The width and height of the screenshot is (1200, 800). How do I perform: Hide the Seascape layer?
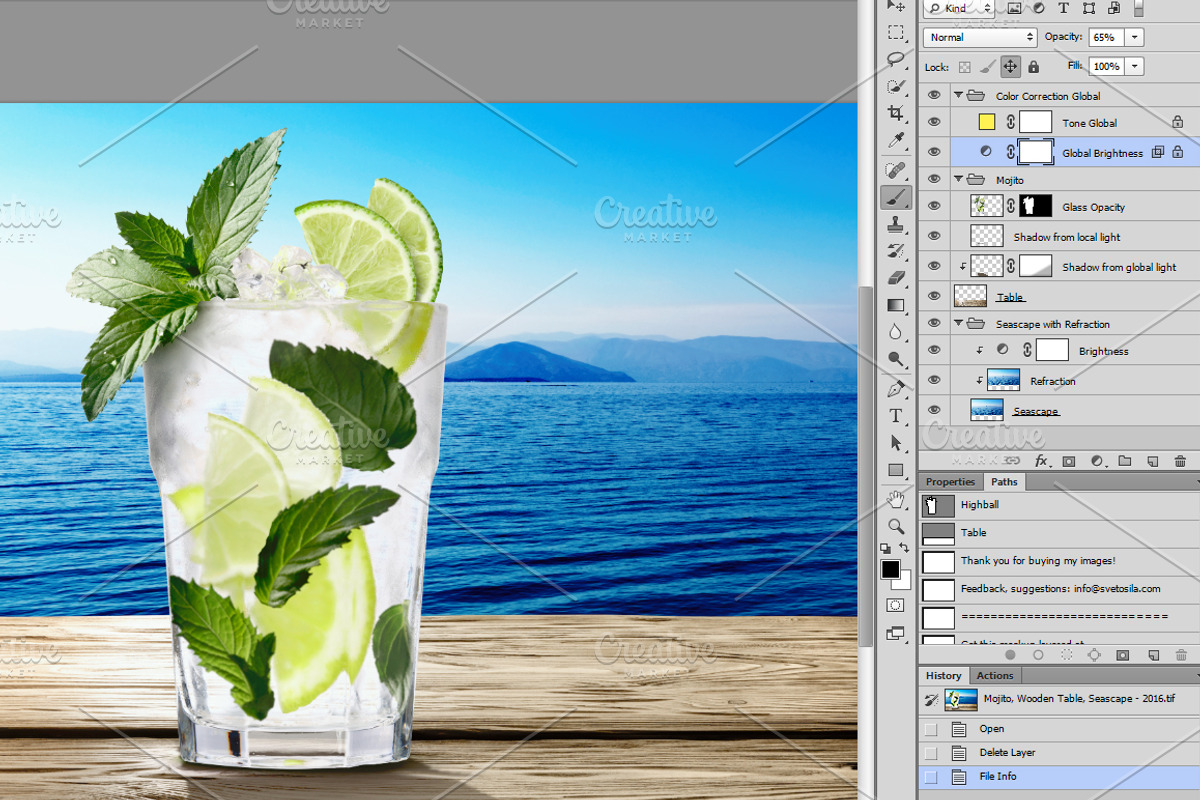pyautogui.click(x=934, y=410)
